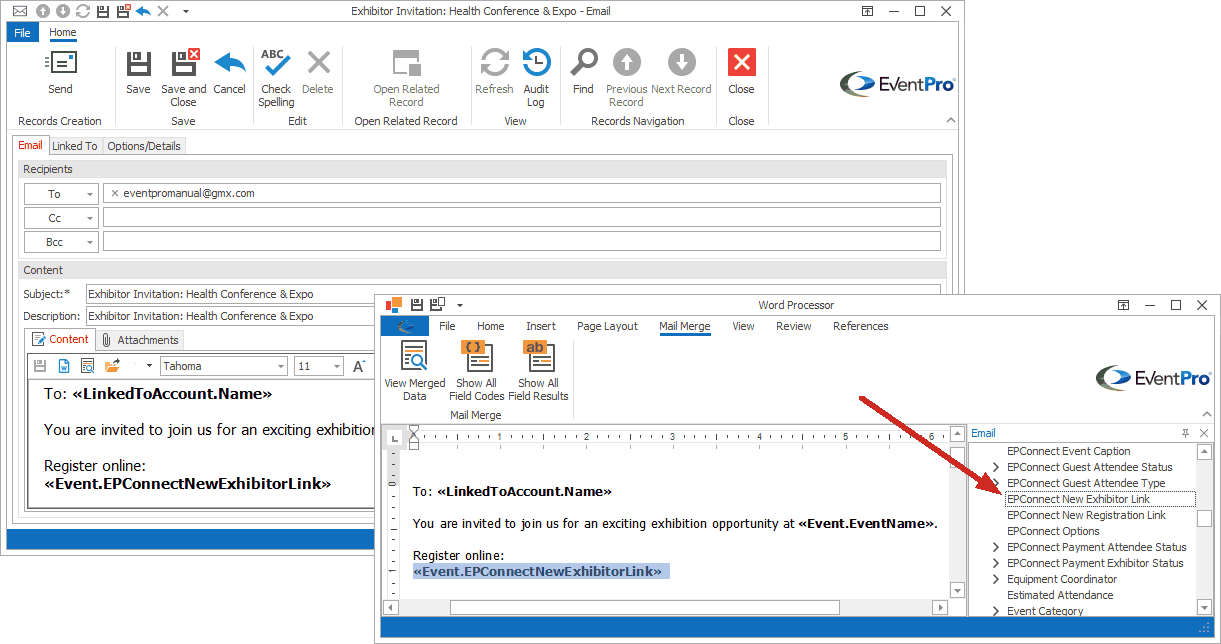1221x644 pixels.
Task: Open the Attachments tab
Action: [140, 340]
